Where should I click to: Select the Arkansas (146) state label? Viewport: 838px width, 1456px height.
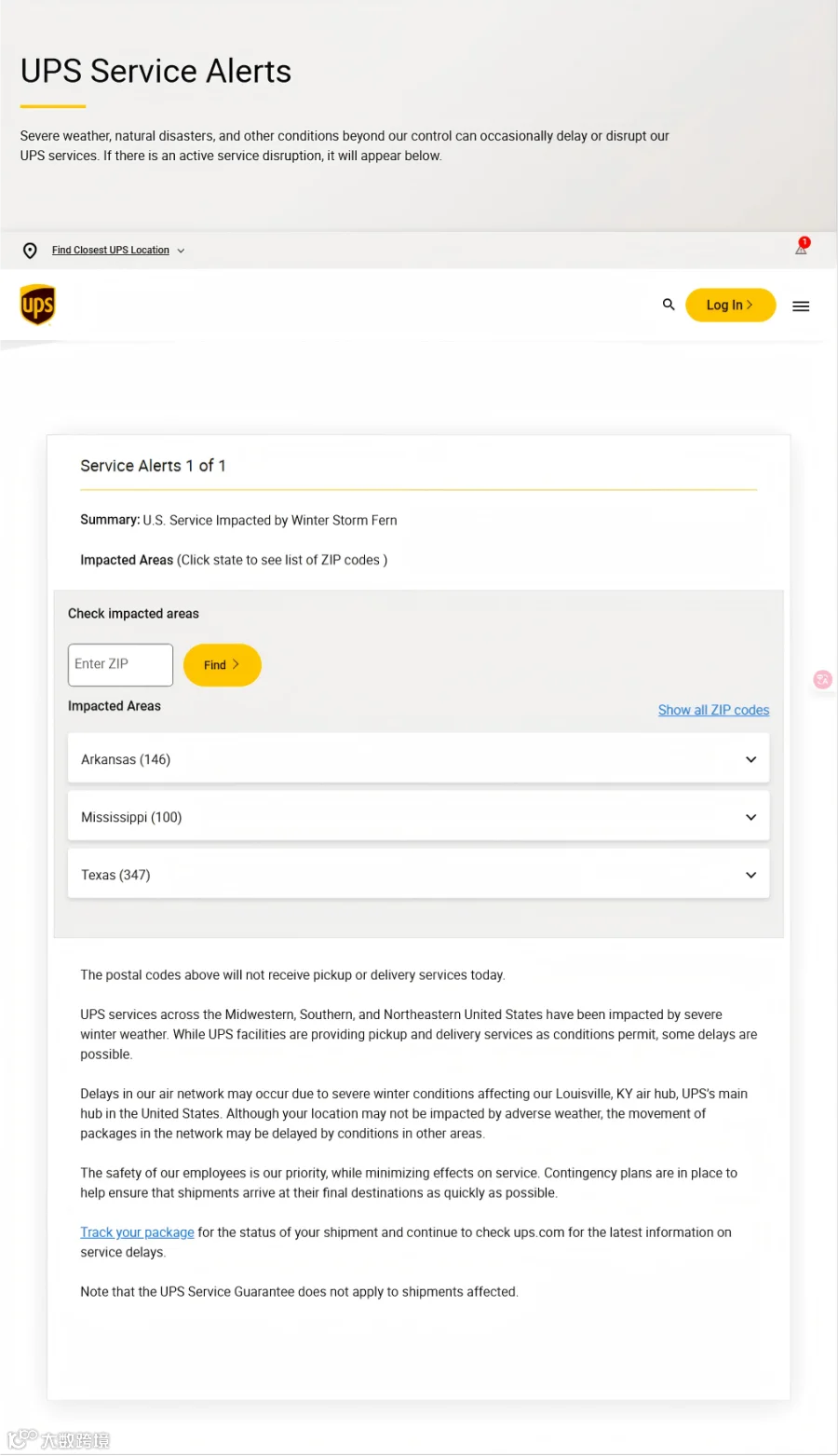click(x=126, y=759)
